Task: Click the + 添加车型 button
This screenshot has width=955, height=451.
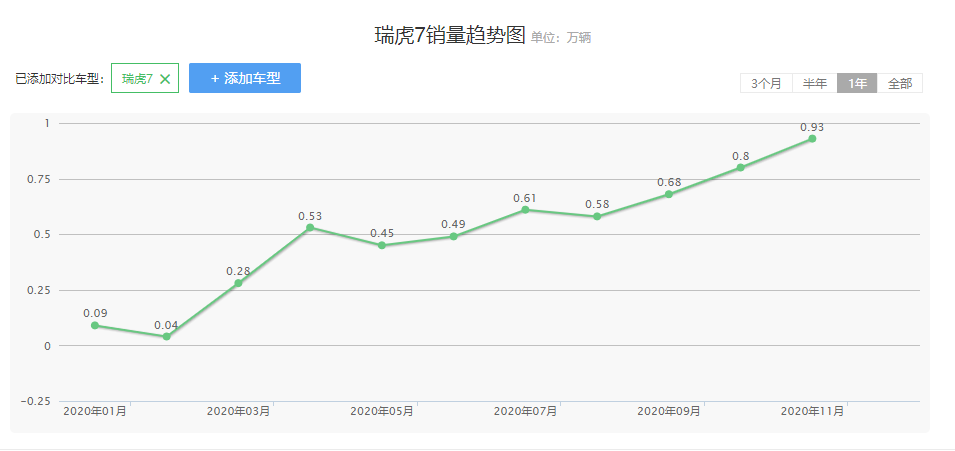Action: click(x=245, y=78)
